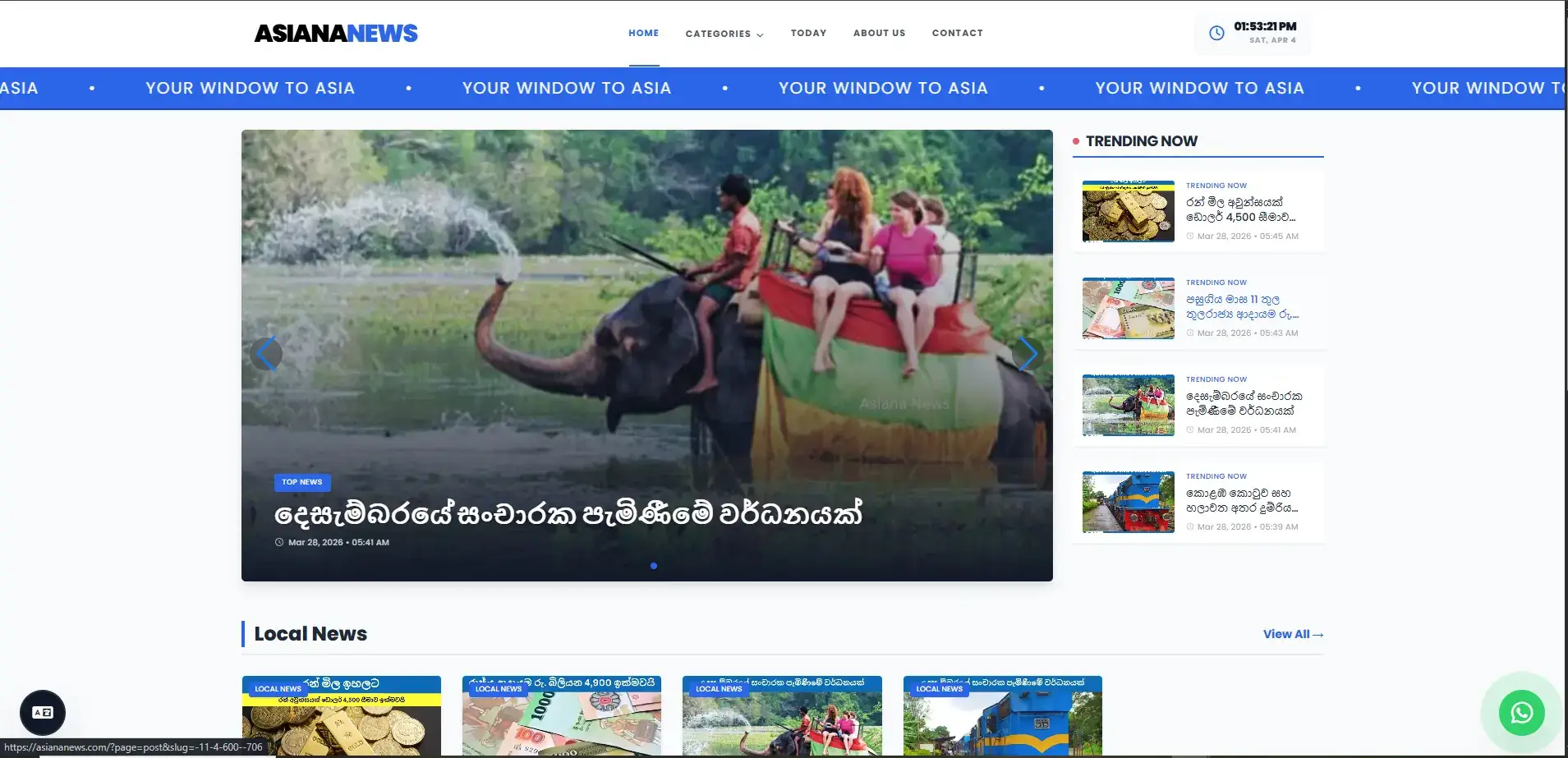
Task: Open the currency notes trending thumbnail
Action: [x=1128, y=308]
